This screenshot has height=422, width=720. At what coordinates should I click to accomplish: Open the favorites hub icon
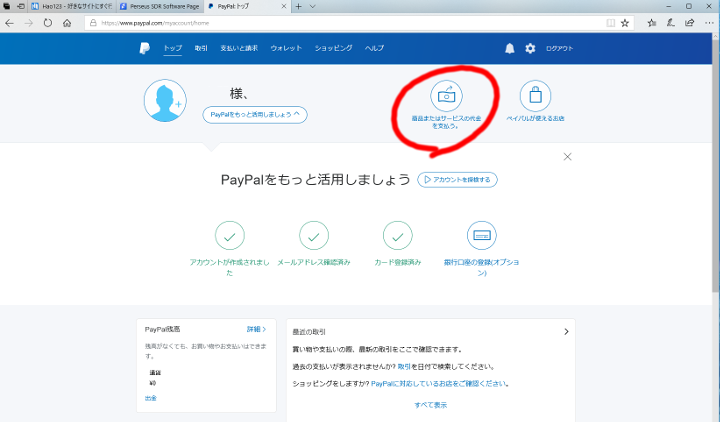click(652, 23)
